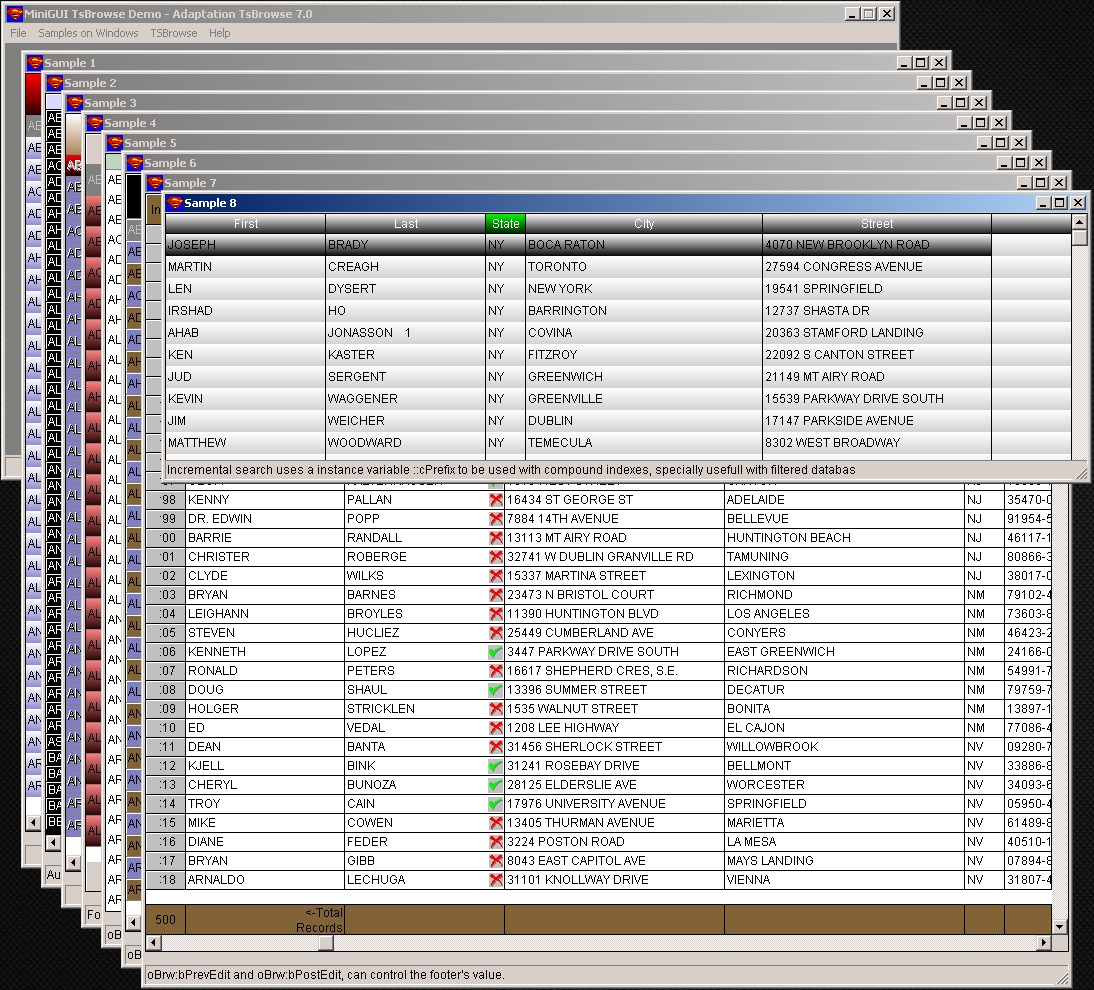Toggle the status mark for RONALD PETERS

click(494, 670)
